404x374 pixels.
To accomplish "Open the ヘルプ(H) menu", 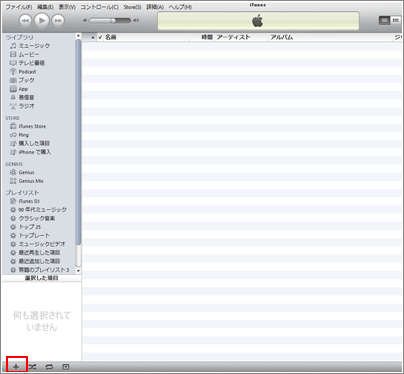I will click(x=180, y=7).
